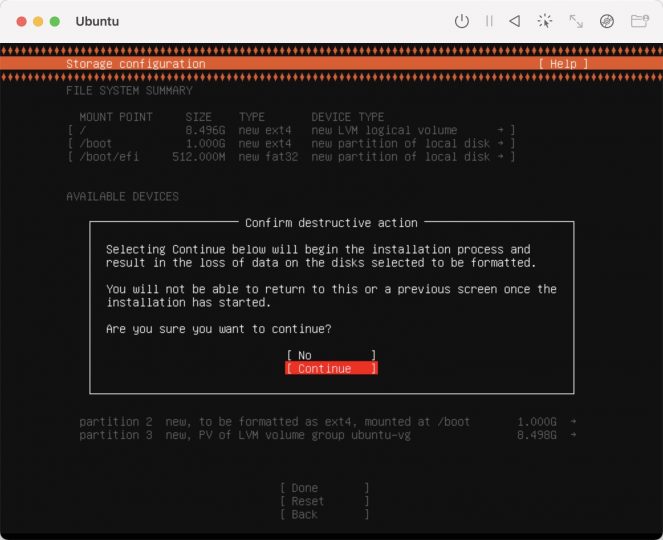Open partition 3 row arrow

pyautogui.click(x=573, y=435)
